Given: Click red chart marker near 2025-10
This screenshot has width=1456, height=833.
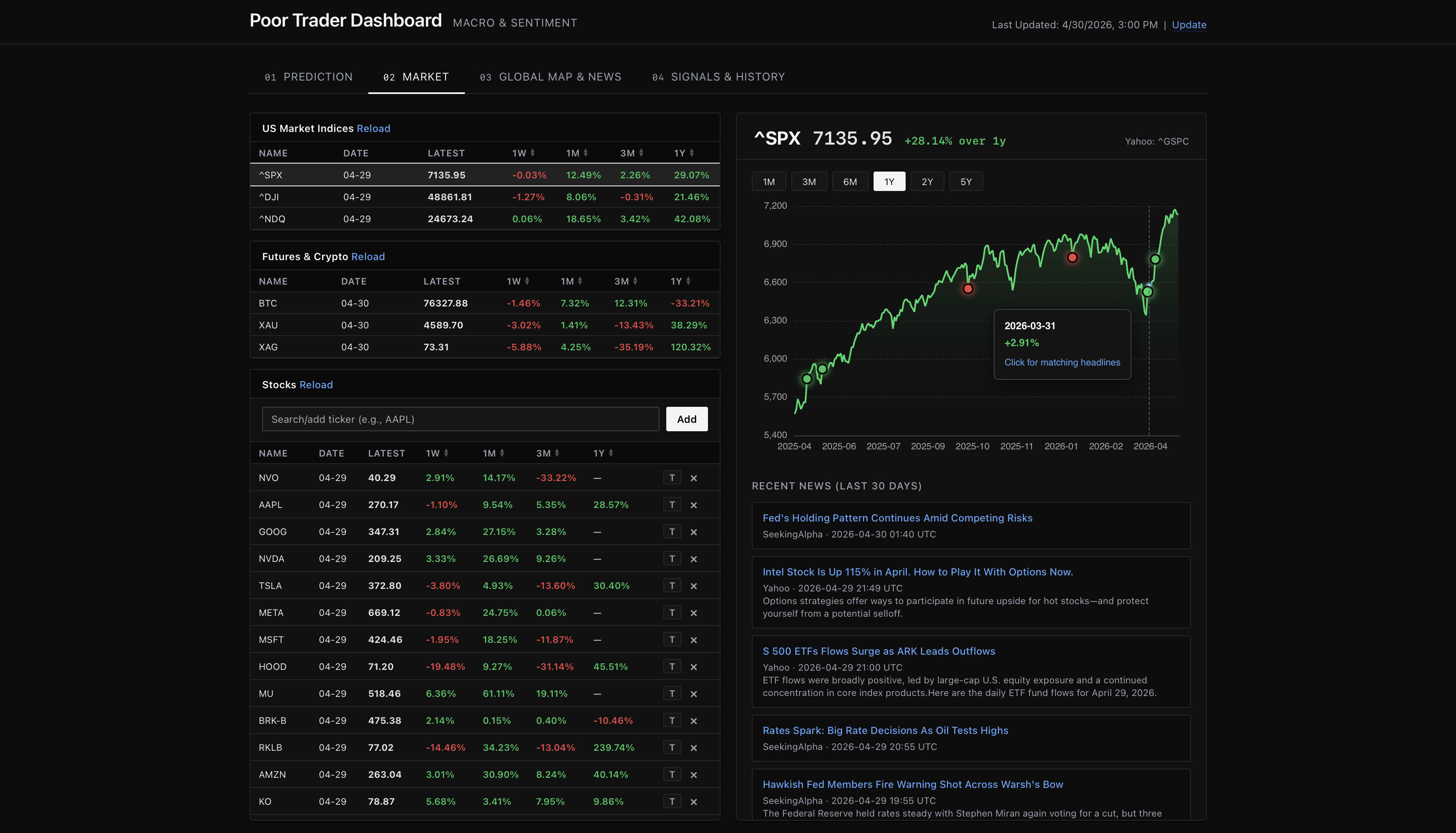Looking at the screenshot, I should (x=968, y=289).
